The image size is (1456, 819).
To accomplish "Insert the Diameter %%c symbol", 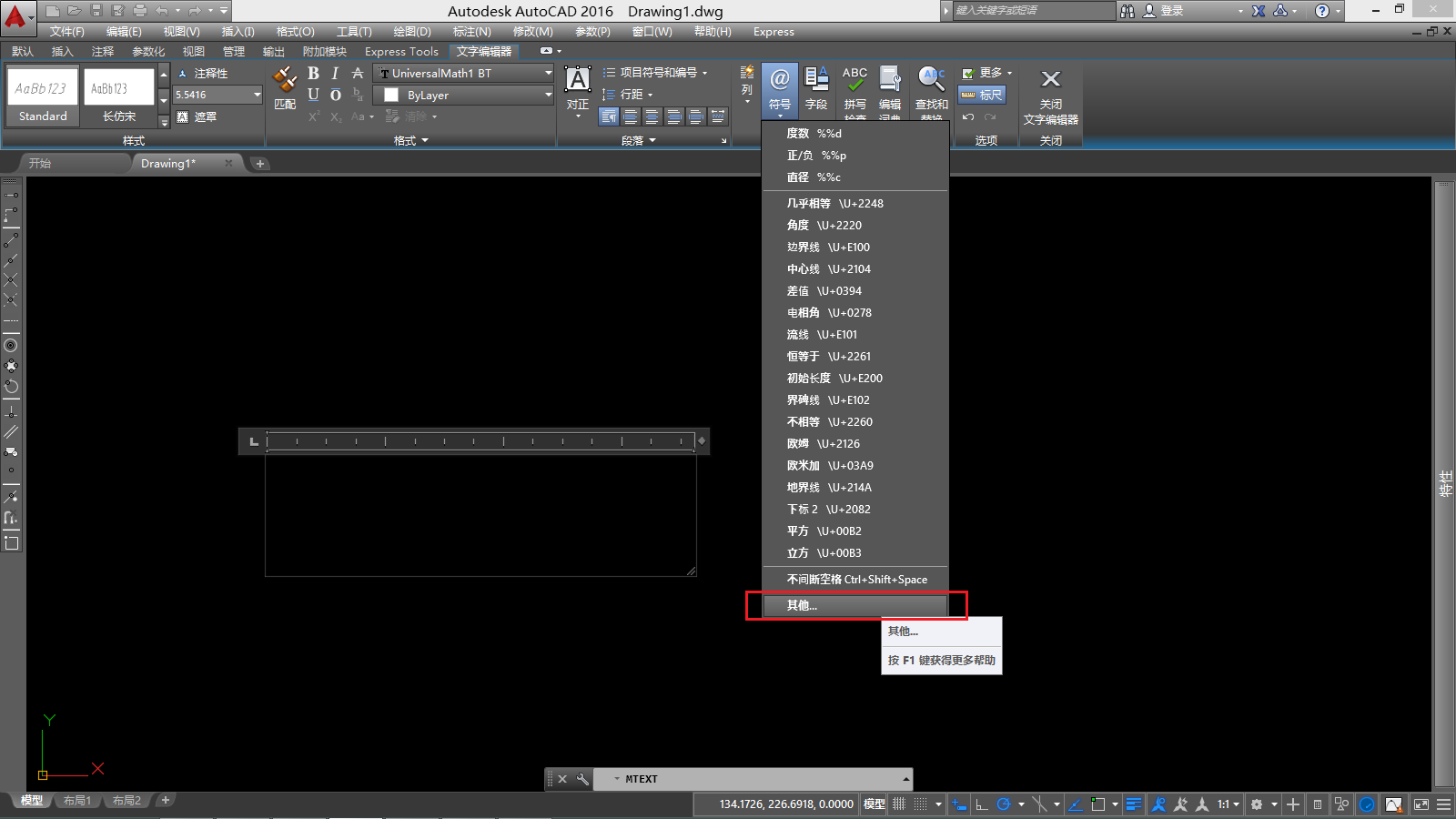I will [855, 177].
